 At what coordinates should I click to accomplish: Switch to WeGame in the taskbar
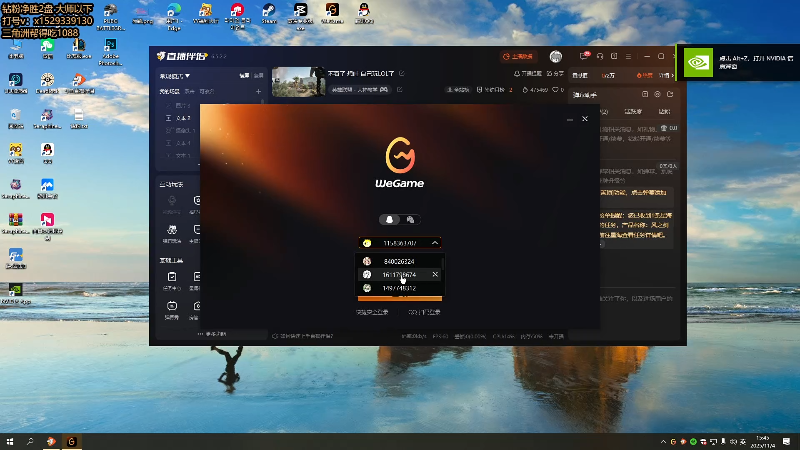71,441
